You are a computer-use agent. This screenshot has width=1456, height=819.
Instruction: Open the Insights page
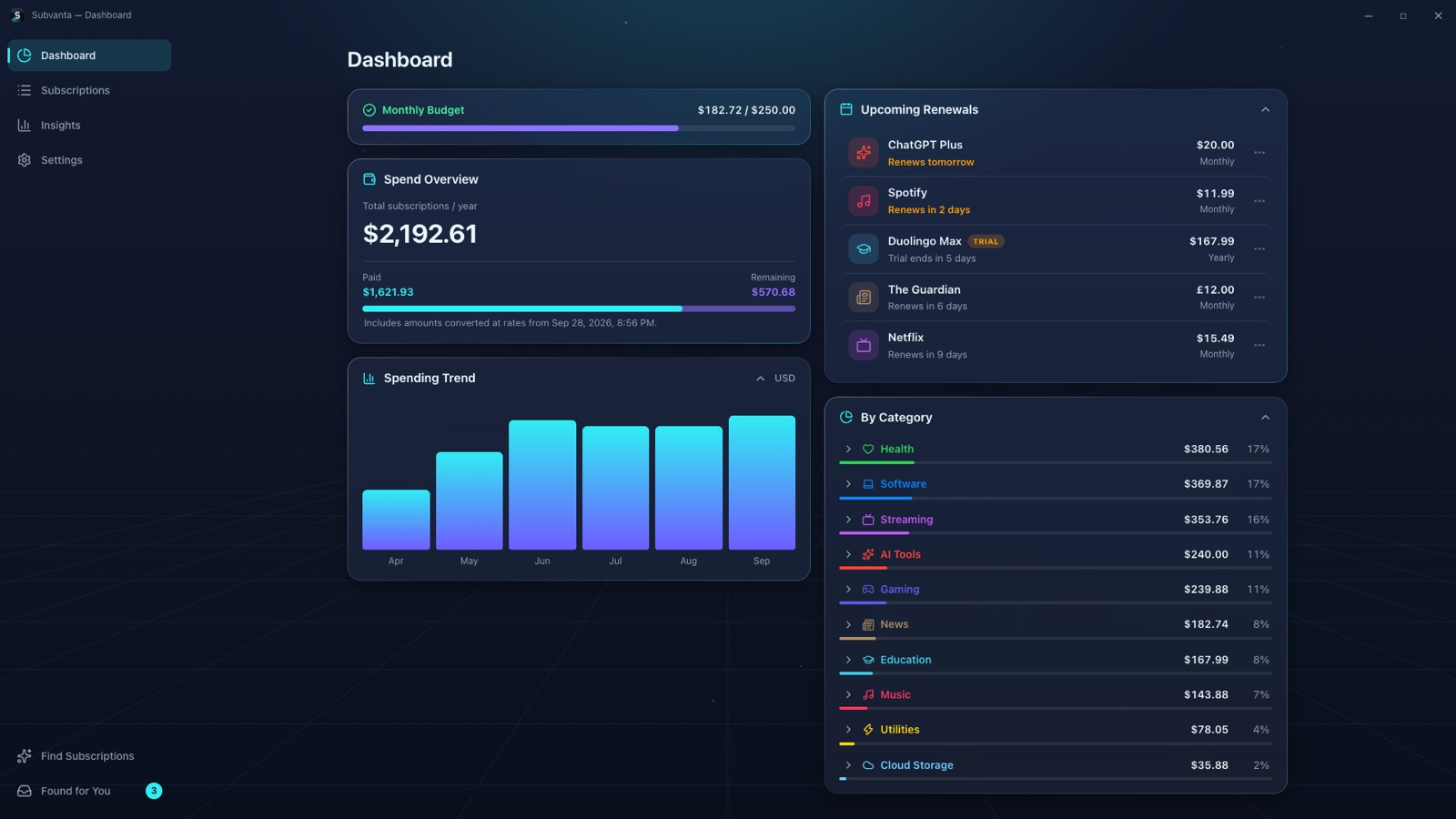click(x=89, y=126)
